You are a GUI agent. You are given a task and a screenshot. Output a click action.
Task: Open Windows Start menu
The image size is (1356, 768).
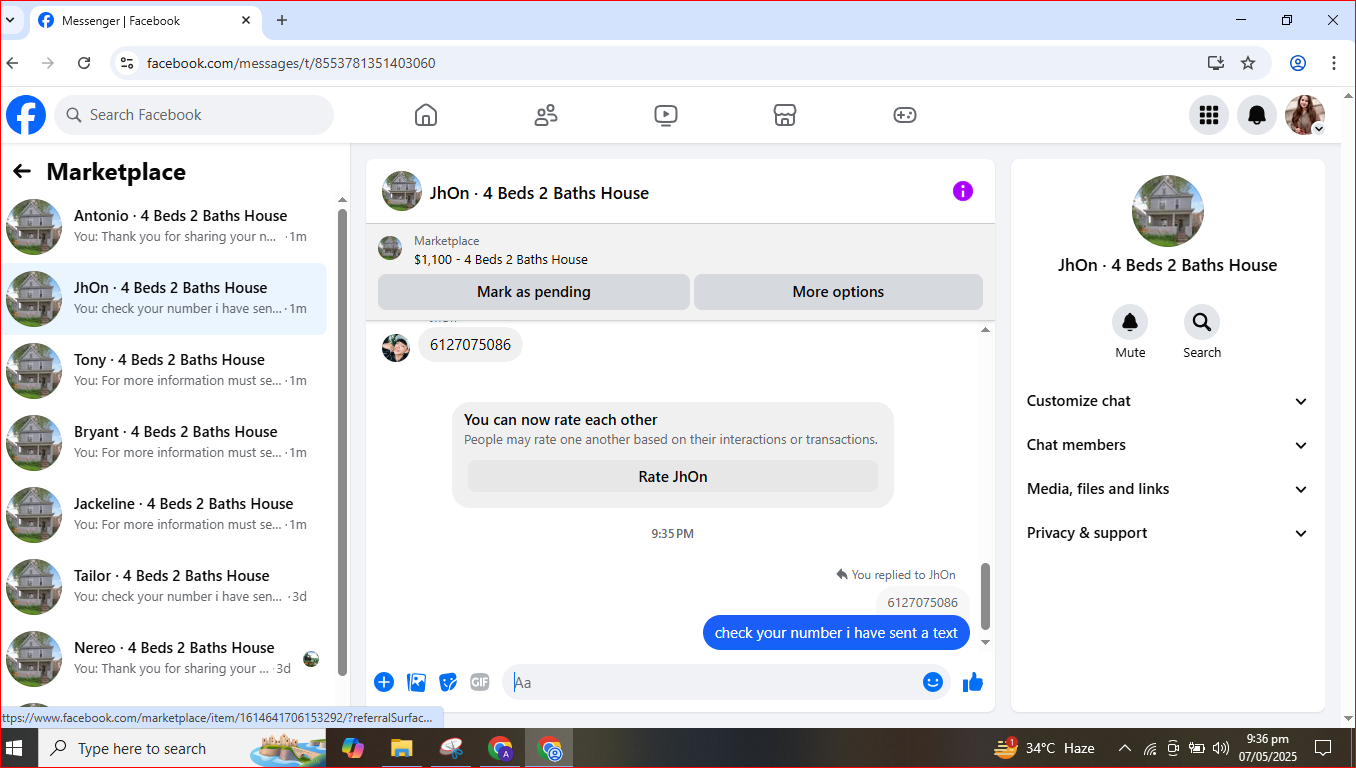click(15, 748)
